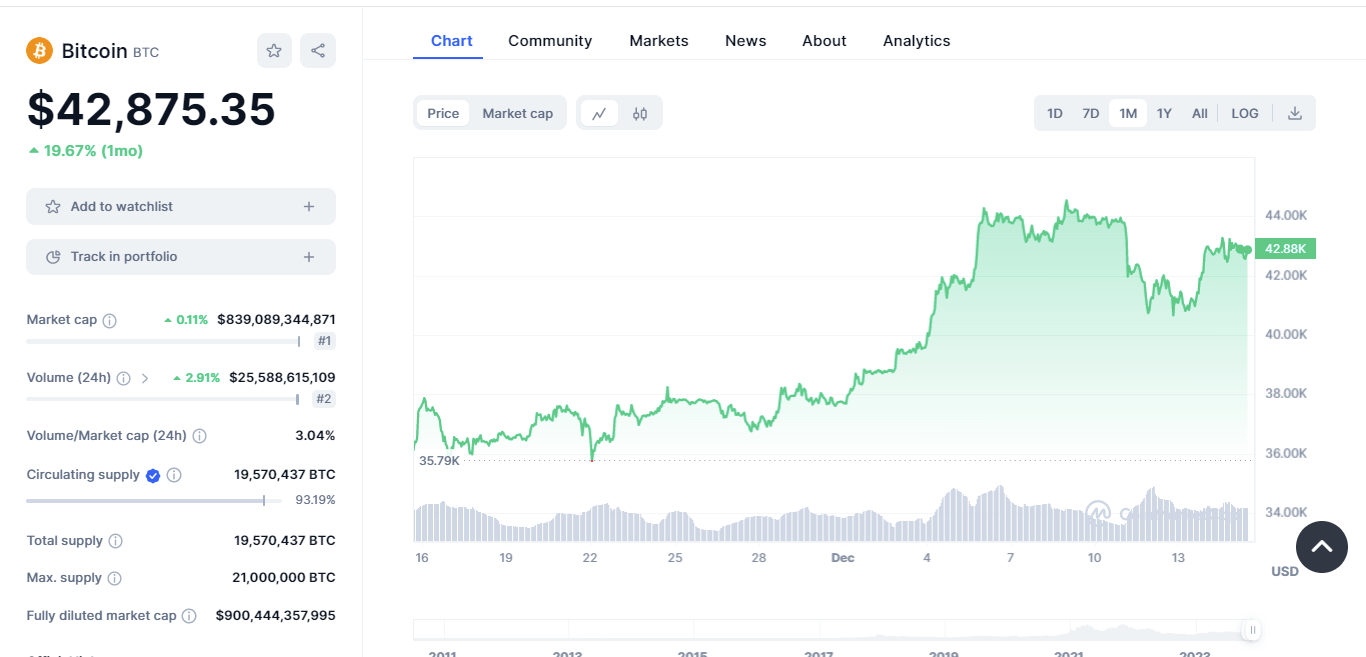This screenshot has width=1366, height=657.
Task: Click the #2 volume rank badge
Action: pos(324,400)
